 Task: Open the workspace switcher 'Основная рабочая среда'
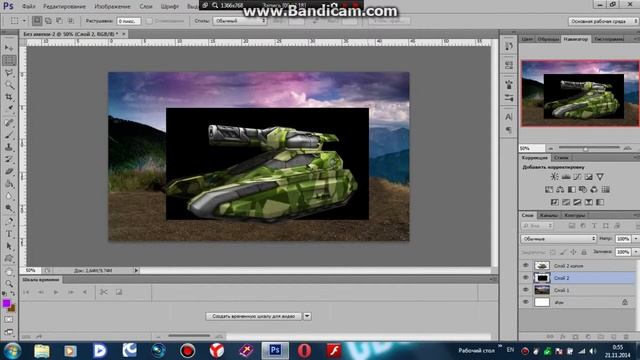tap(603, 21)
